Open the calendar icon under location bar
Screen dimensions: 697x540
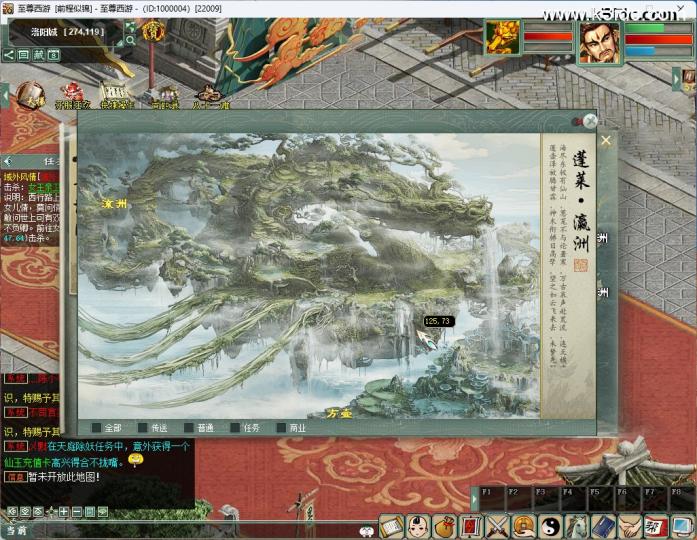[53, 55]
